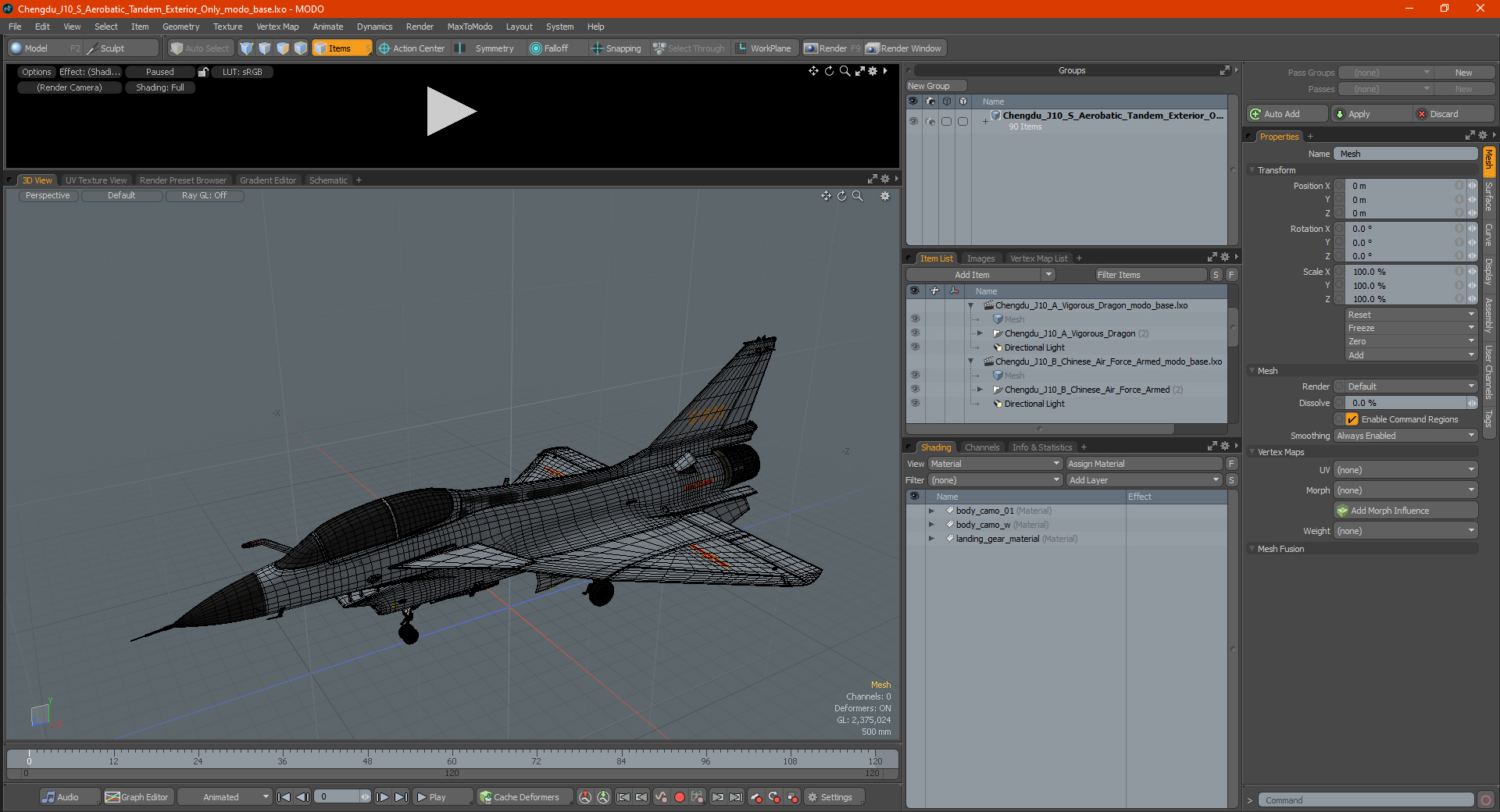The height and width of the screenshot is (812, 1500).
Task: Click the Discard button
Action: 1455,114
